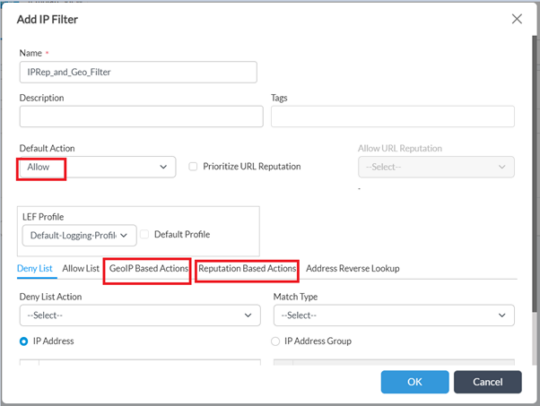540x406 pixels.
Task: Open the Deny List Action select box
Action: [x=140, y=315]
